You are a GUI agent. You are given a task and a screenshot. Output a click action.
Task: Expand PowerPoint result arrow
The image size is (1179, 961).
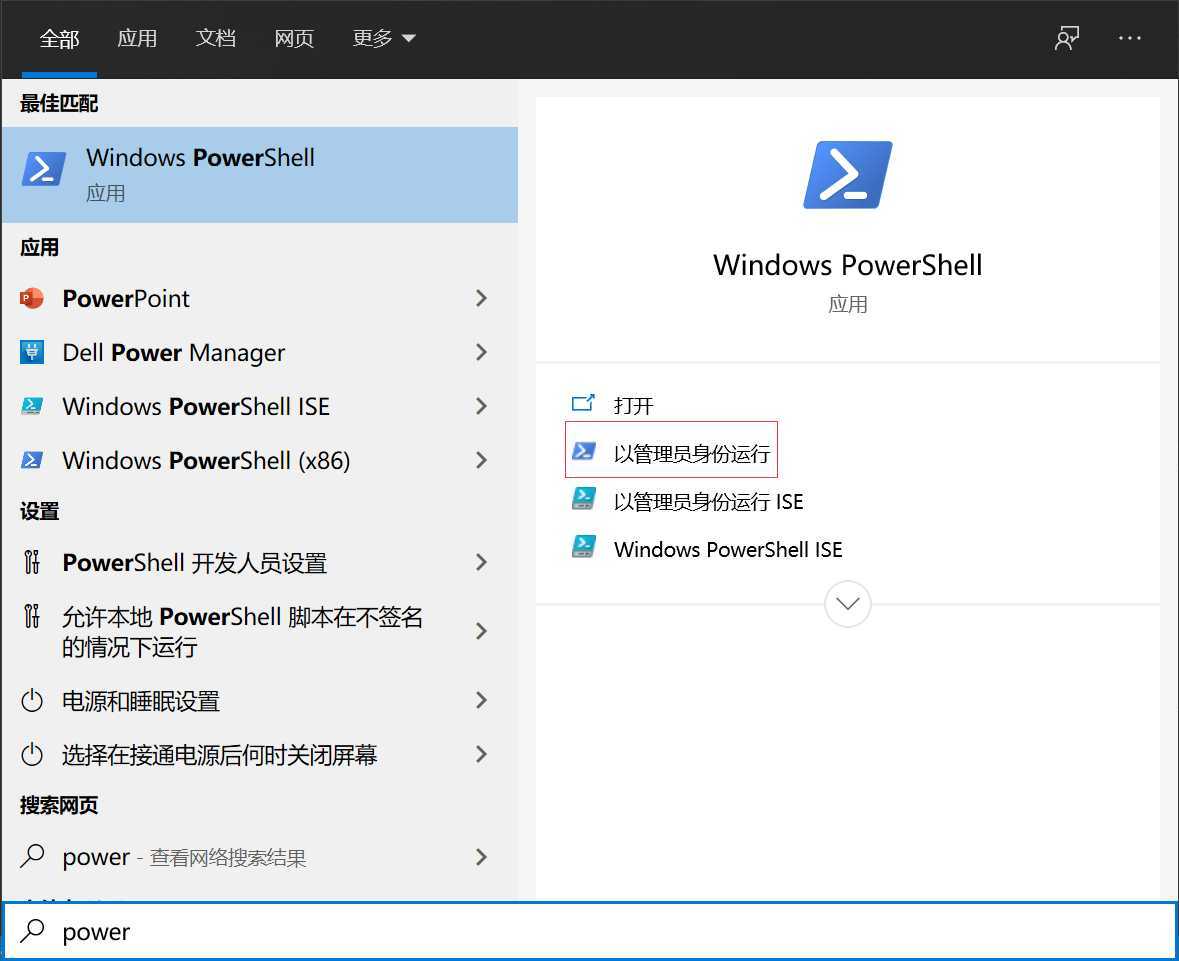point(481,299)
